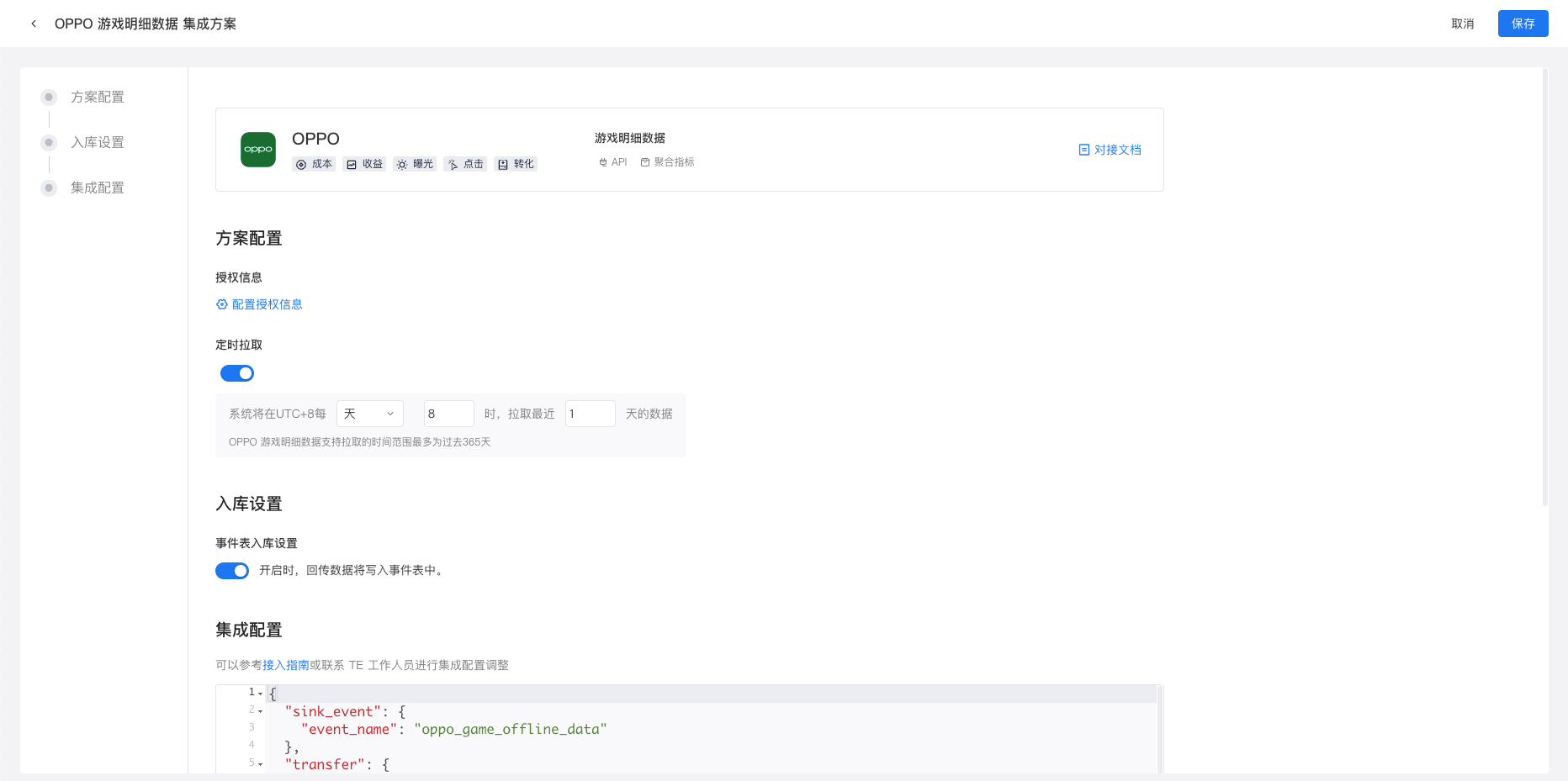
Task: Open the 天 frequency dropdown
Action: tap(370, 414)
